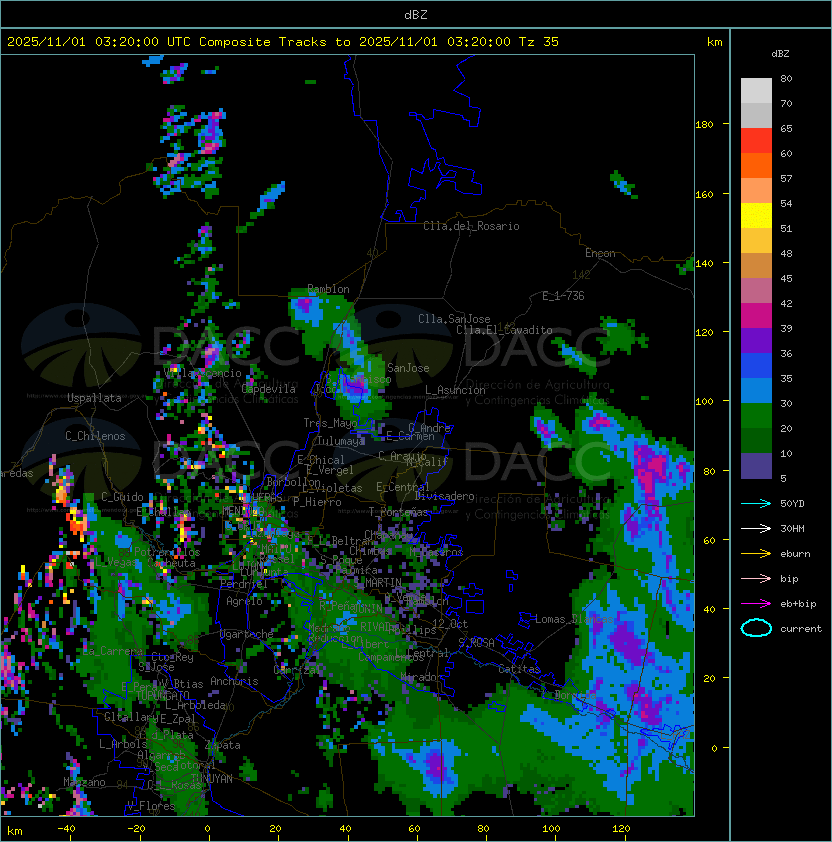Click the 'Encon' map label
832x842 pixels.
click(x=600, y=253)
